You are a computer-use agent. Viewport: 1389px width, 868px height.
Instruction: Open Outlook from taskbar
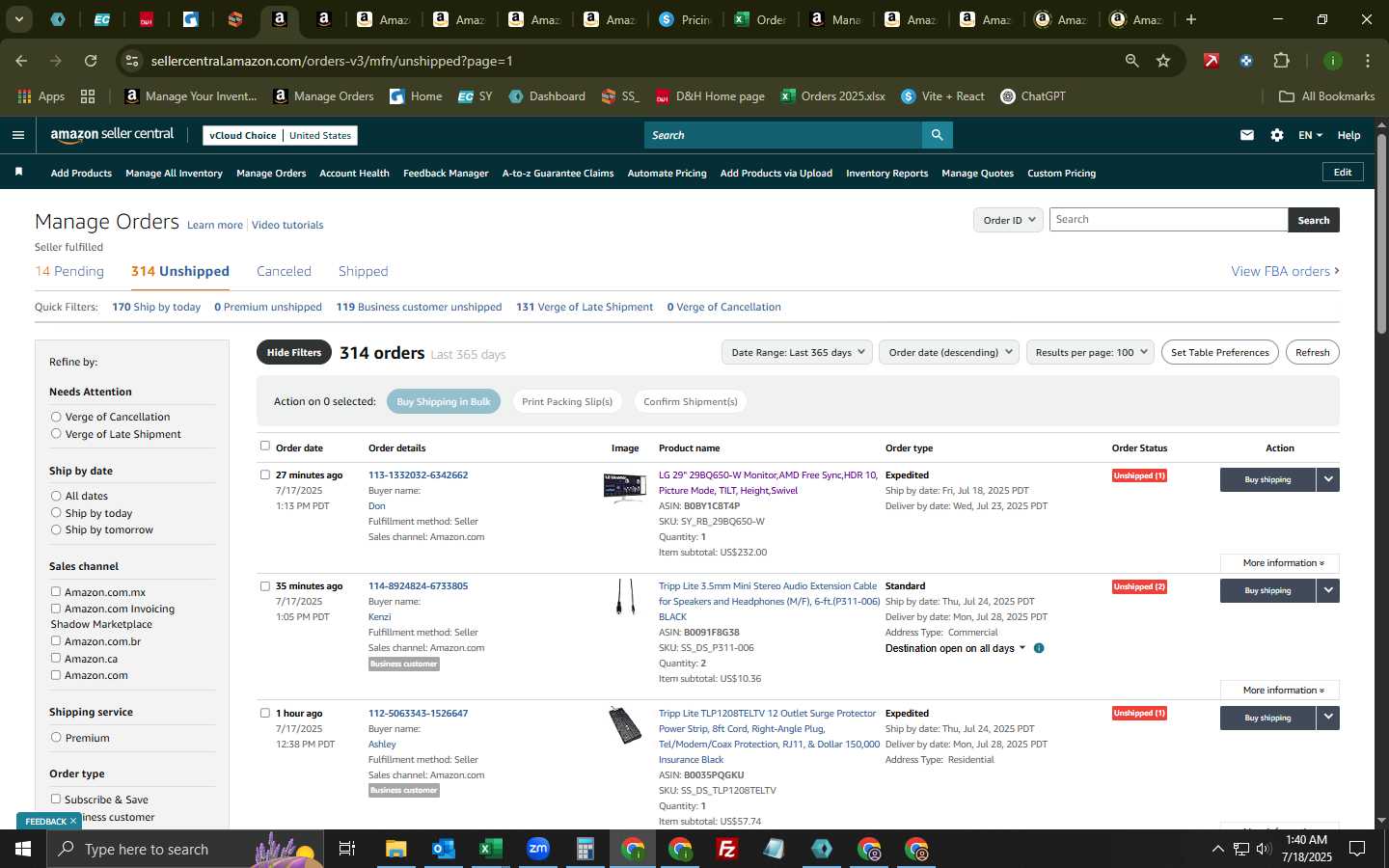coord(443,849)
